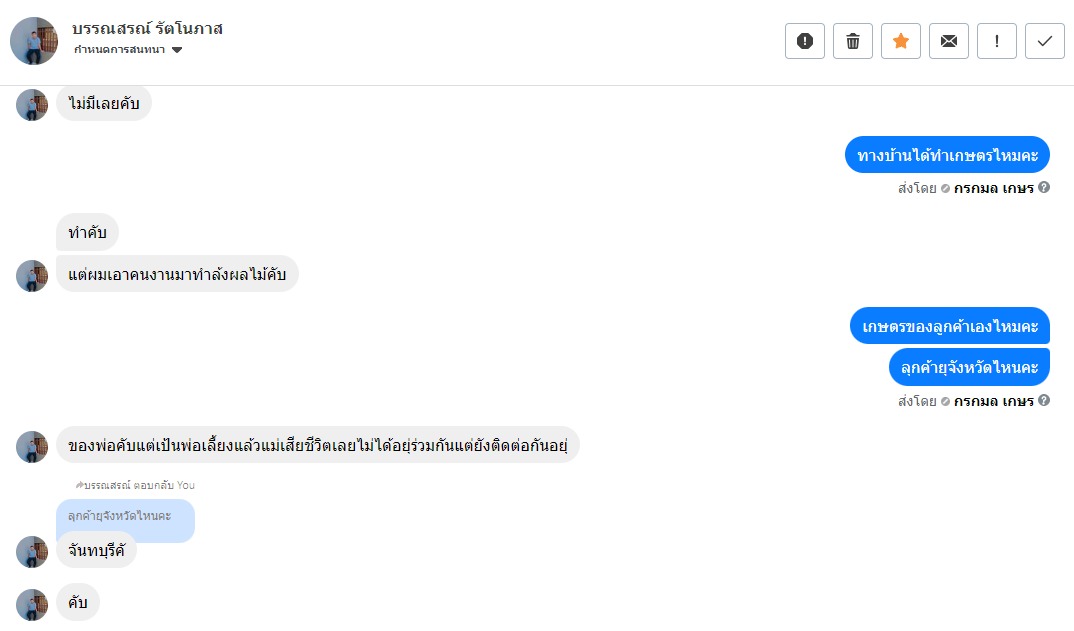Click the message bubble เกษตรของลูกค้าเองไหมคะ
Screen dimensions: 1074x631
pos(950,326)
